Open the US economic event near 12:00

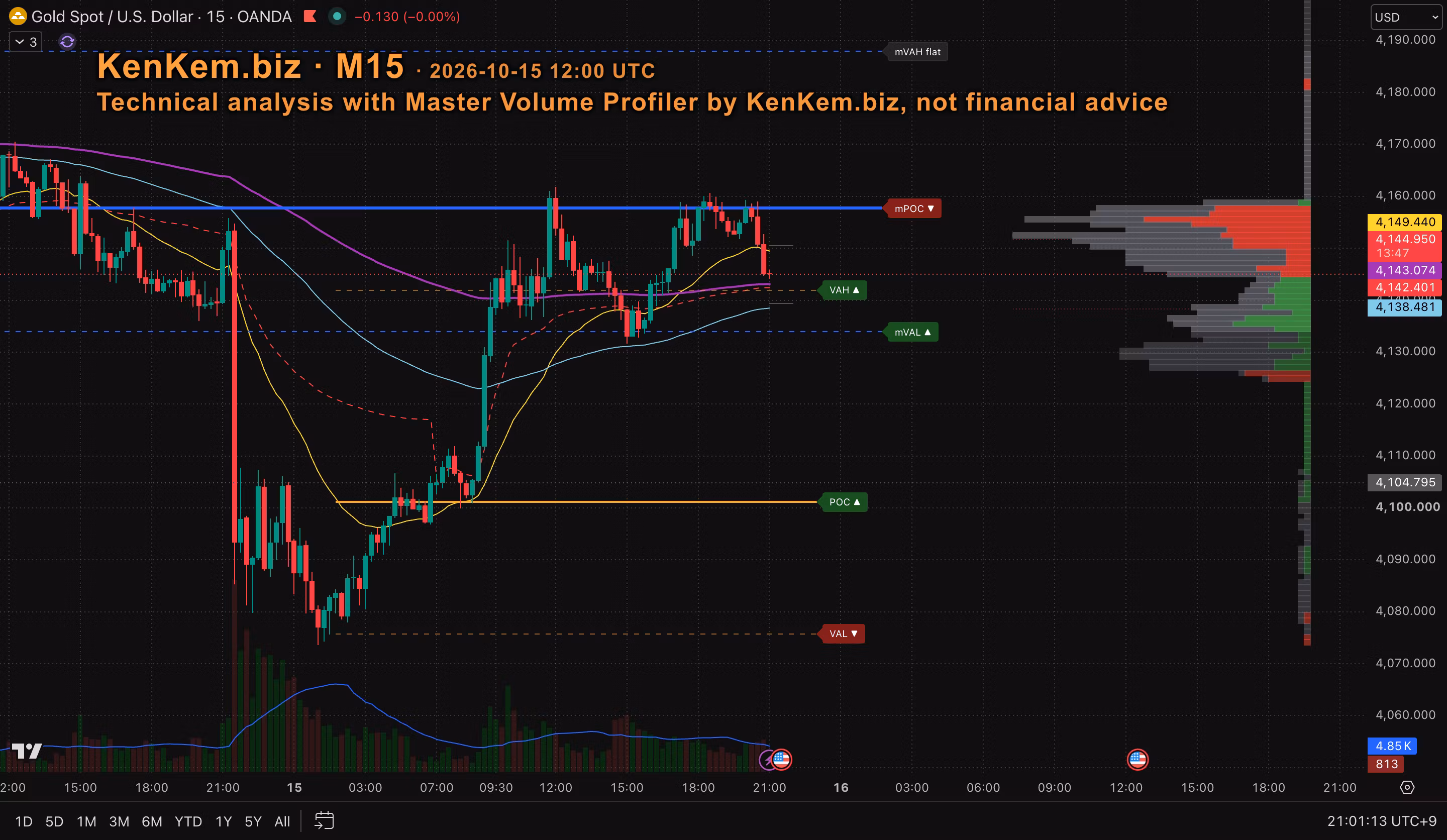[x=1138, y=760]
